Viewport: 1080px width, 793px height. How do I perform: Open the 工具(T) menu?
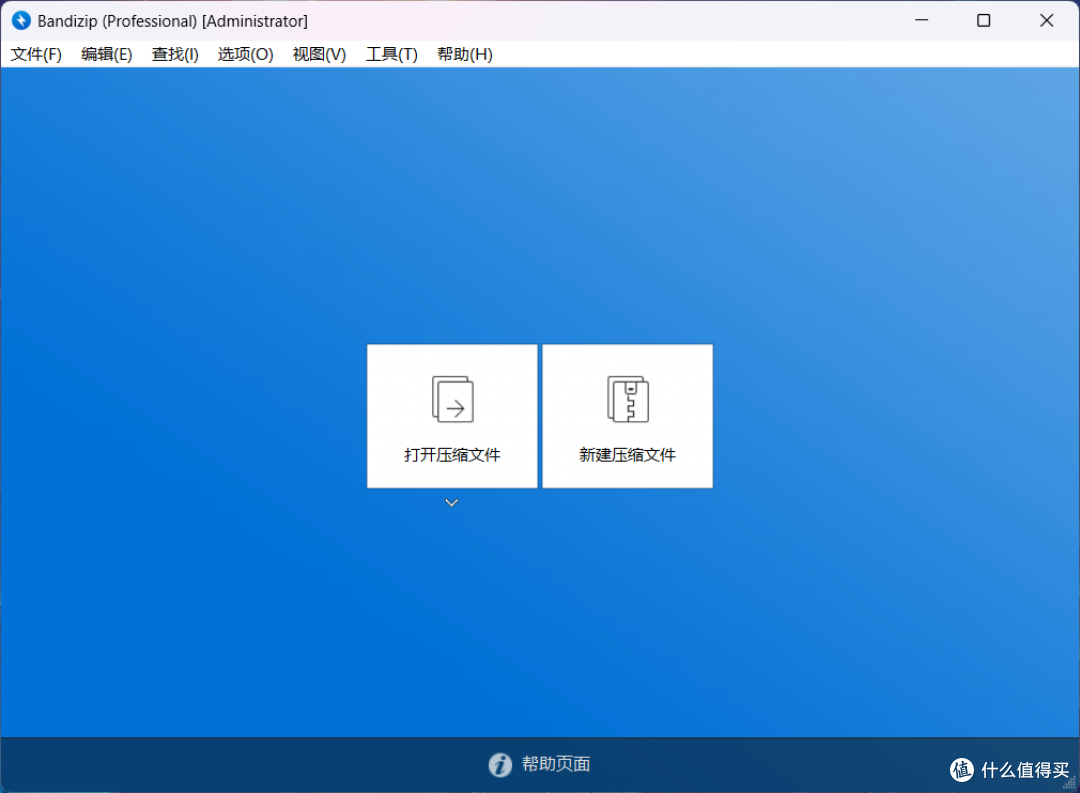click(x=391, y=54)
